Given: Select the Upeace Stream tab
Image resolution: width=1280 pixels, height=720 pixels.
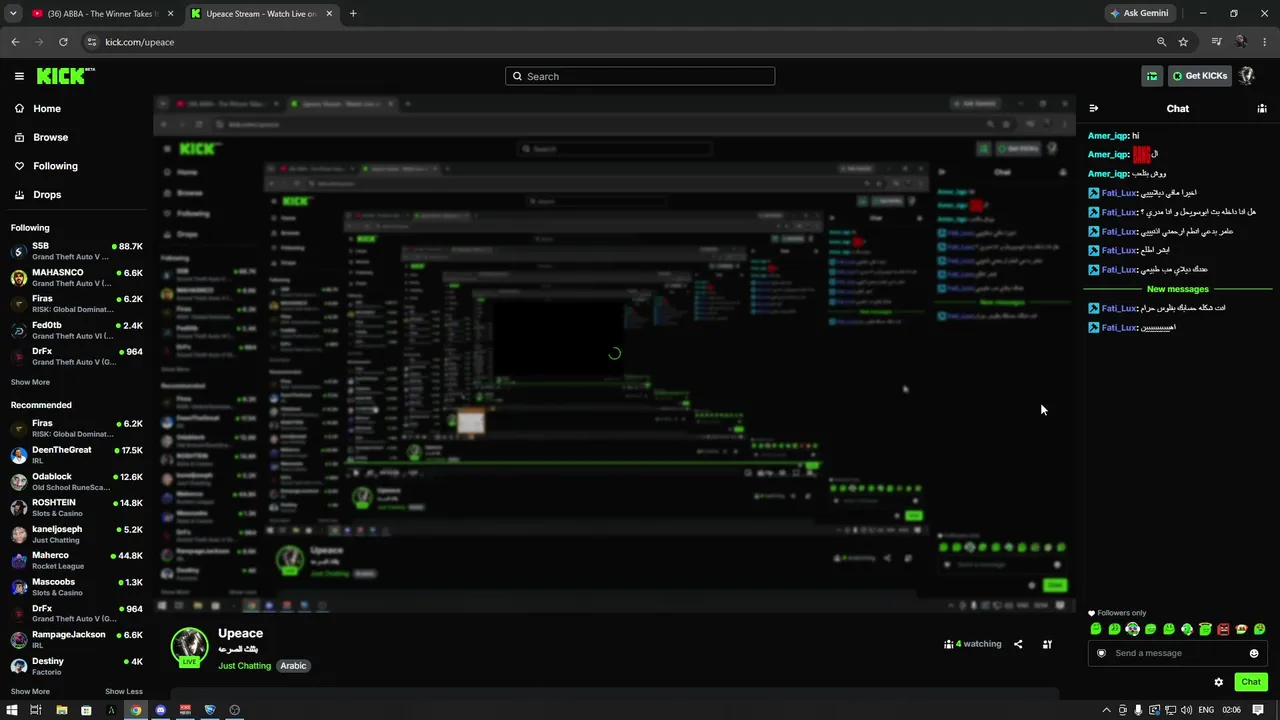Looking at the screenshot, I should (x=262, y=13).
